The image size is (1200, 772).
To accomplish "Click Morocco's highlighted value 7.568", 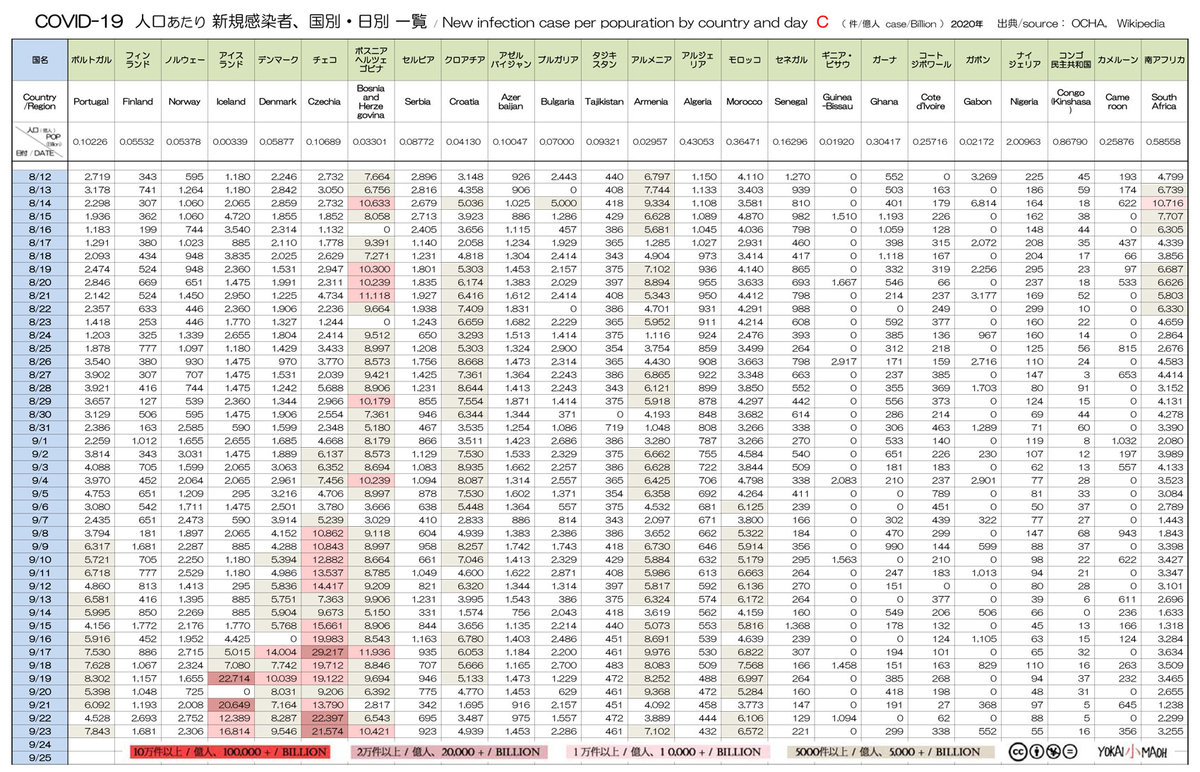I will point(746,663).
